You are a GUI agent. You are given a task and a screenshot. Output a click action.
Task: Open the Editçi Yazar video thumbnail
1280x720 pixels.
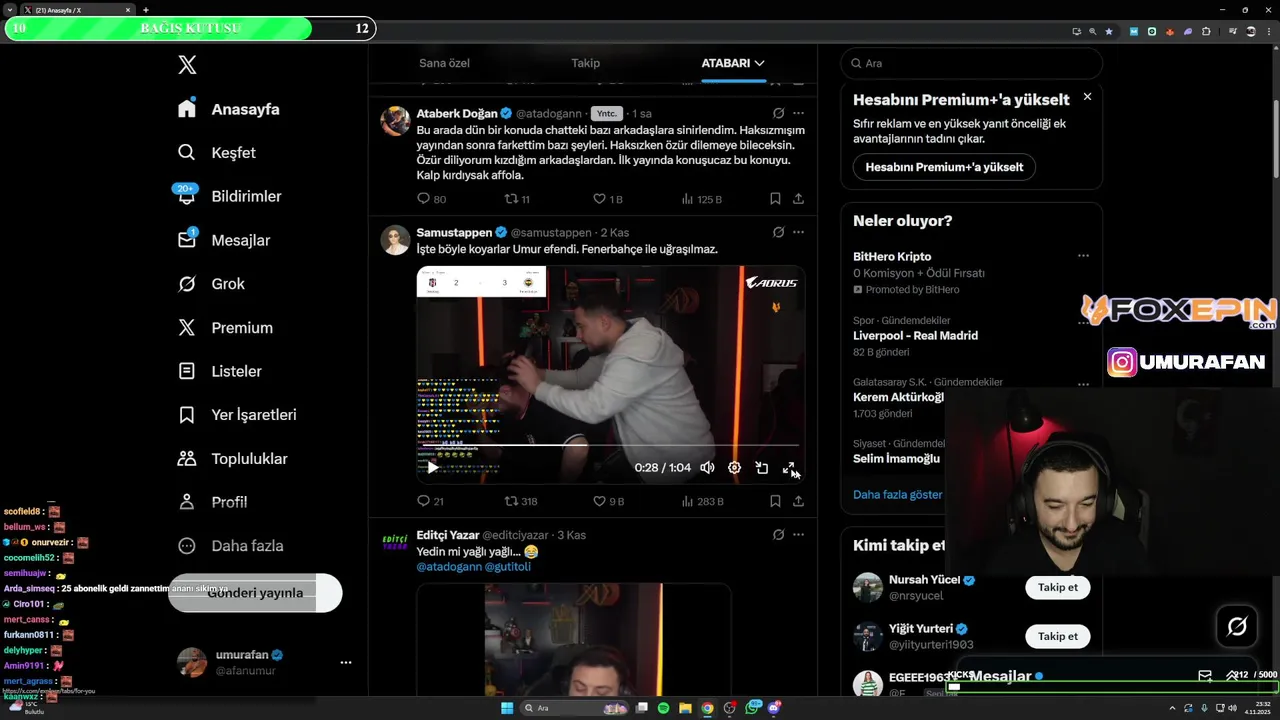coord(573,640)
